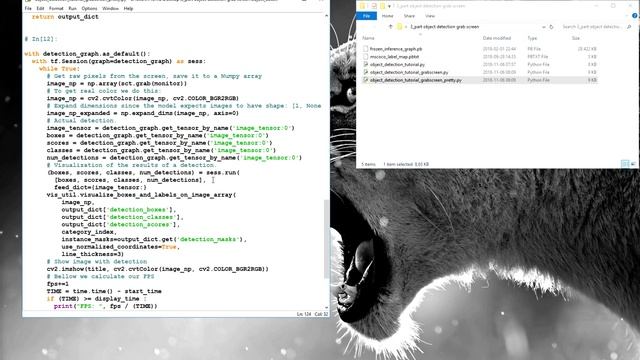Screen dimensions: 640x360
Task: Open the Help menu in IDLE
Action: click(128, 9)
